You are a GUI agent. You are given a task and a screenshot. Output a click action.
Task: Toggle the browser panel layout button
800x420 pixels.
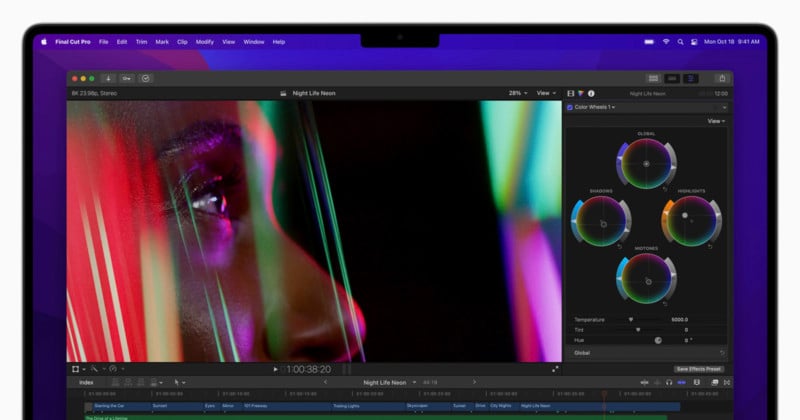pyautogui.click(x=653, y=78)
